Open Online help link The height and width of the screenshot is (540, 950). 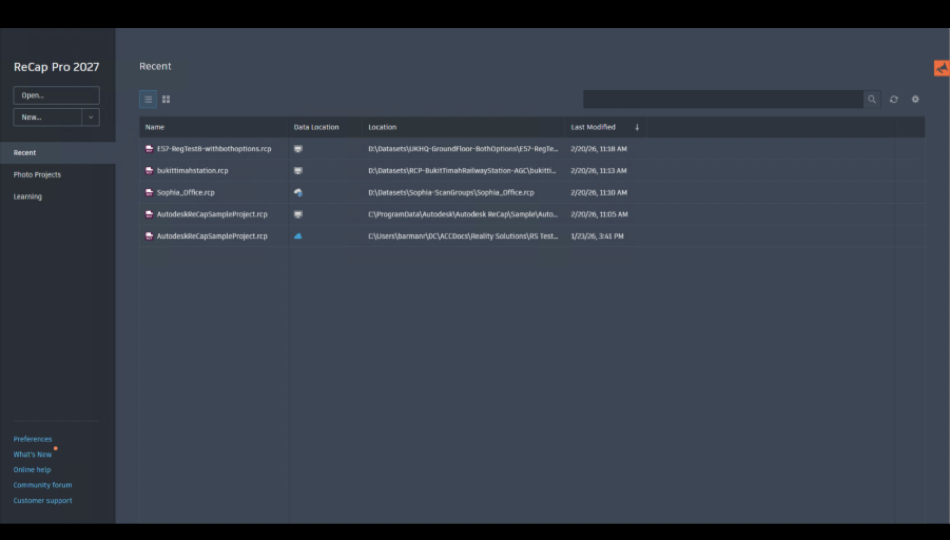[x=32, y=470]
